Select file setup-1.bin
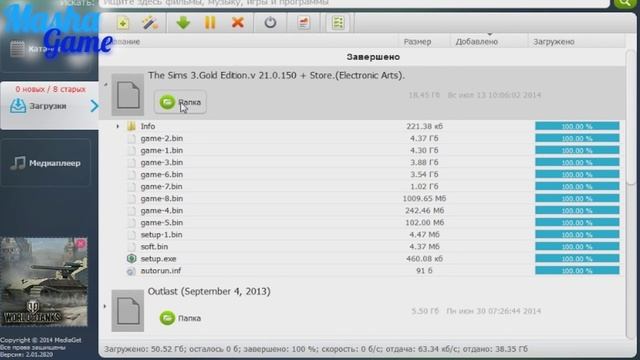 162,235
